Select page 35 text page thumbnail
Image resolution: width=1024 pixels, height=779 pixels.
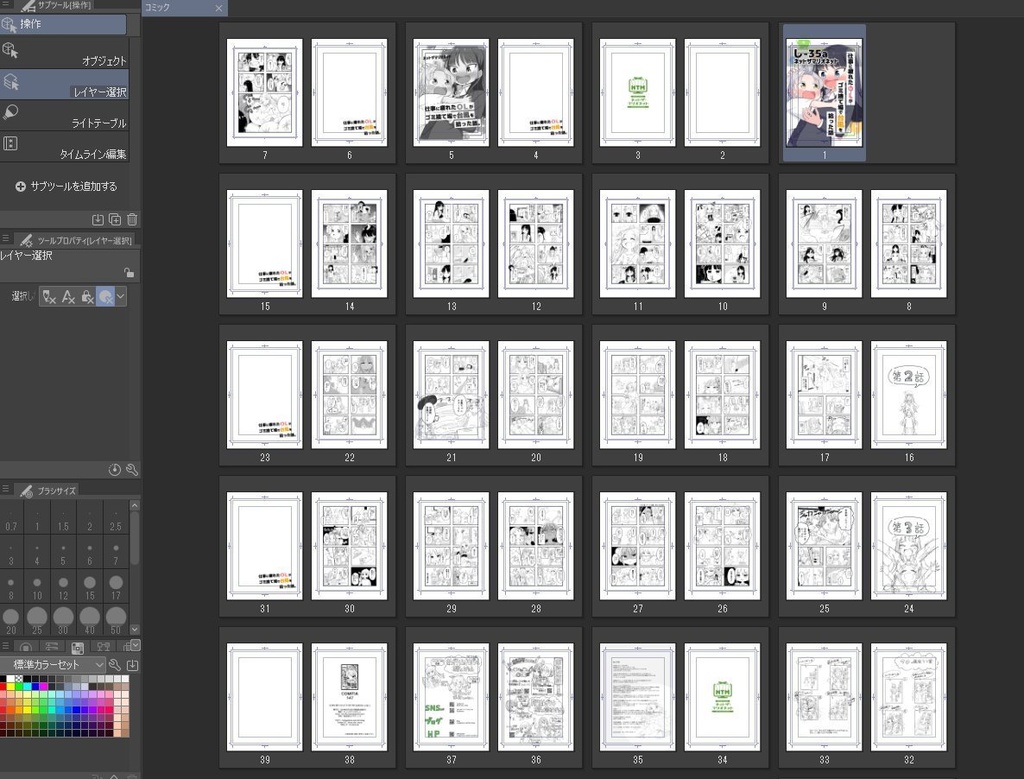(x=637, y=697)
